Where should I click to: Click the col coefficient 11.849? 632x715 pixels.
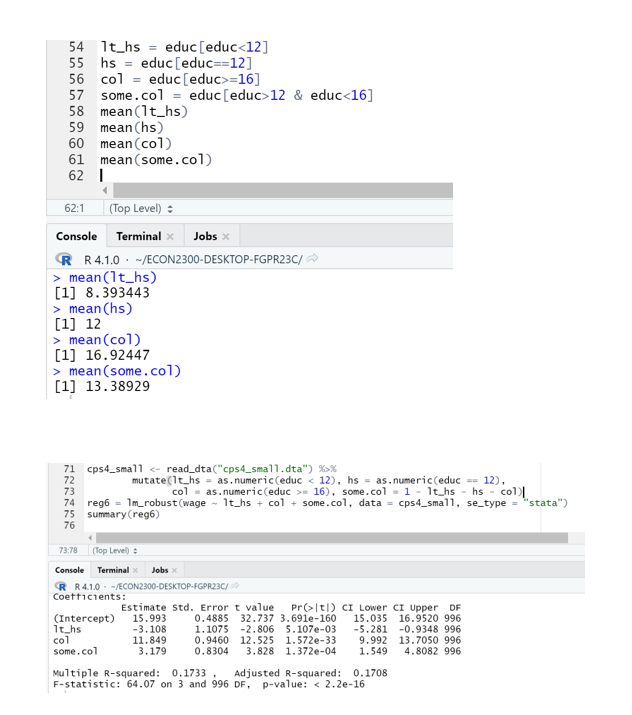pyautogui.click(x=149, y=640)
